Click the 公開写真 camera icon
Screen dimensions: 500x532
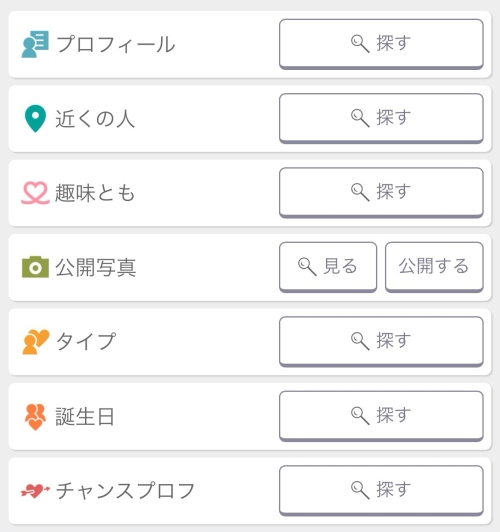click(35, 267)
